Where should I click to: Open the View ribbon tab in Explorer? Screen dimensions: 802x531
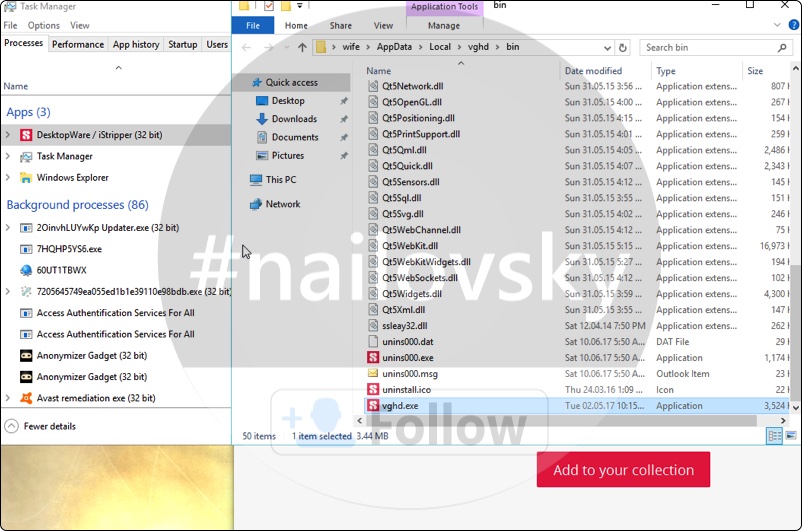coord(383,26)
